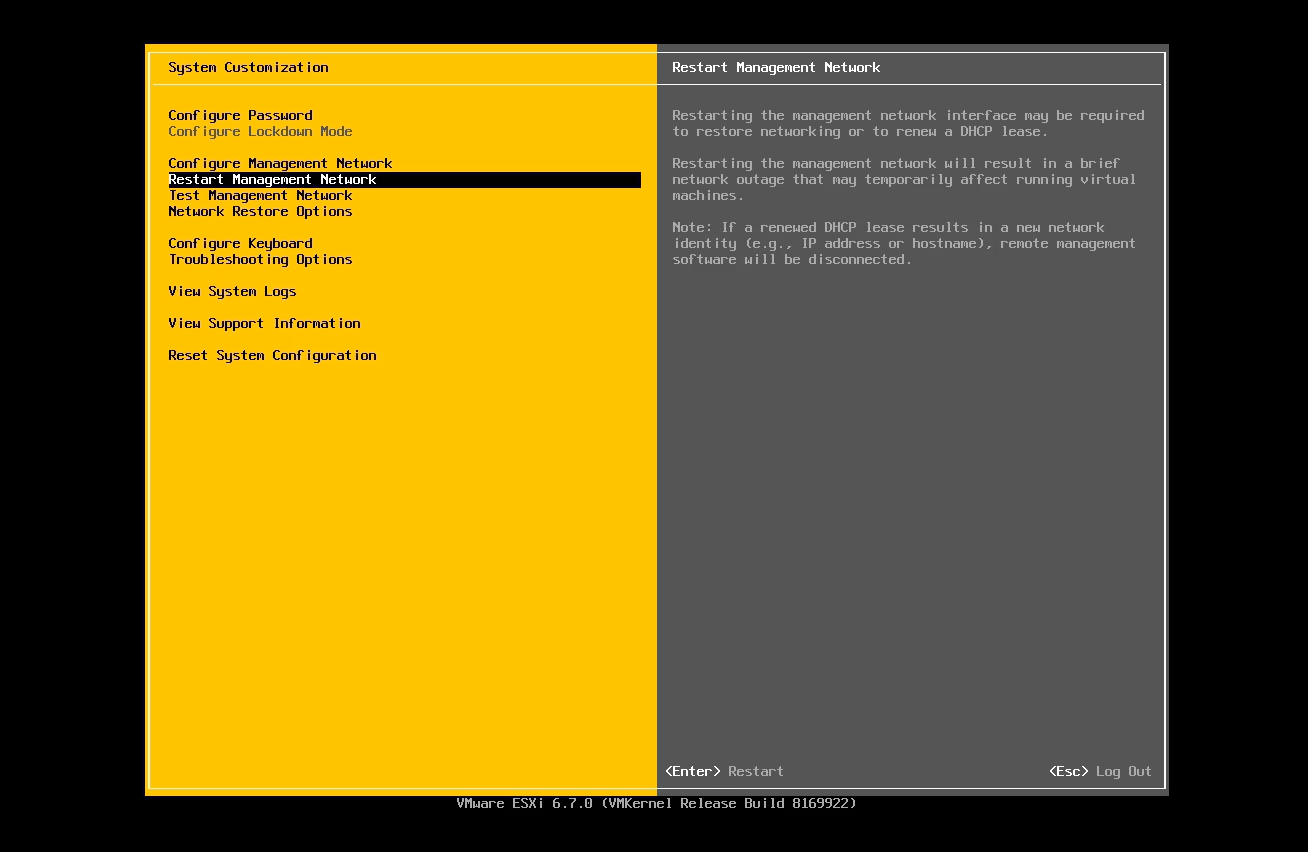Open Troubleshooting Options
The height and width of the screenshot is (852, 1308).
(260, 260)
